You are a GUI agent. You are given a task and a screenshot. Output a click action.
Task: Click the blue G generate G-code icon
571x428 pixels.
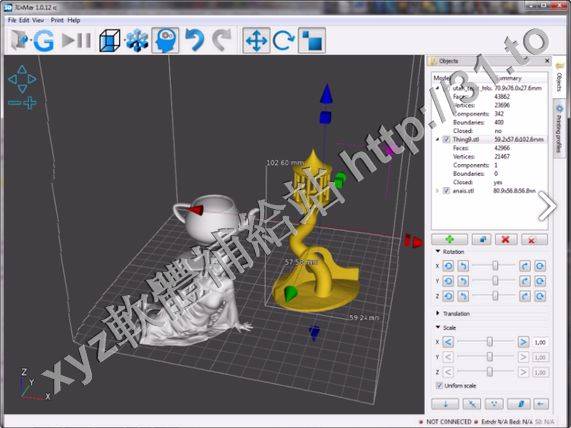coord(44,41)
